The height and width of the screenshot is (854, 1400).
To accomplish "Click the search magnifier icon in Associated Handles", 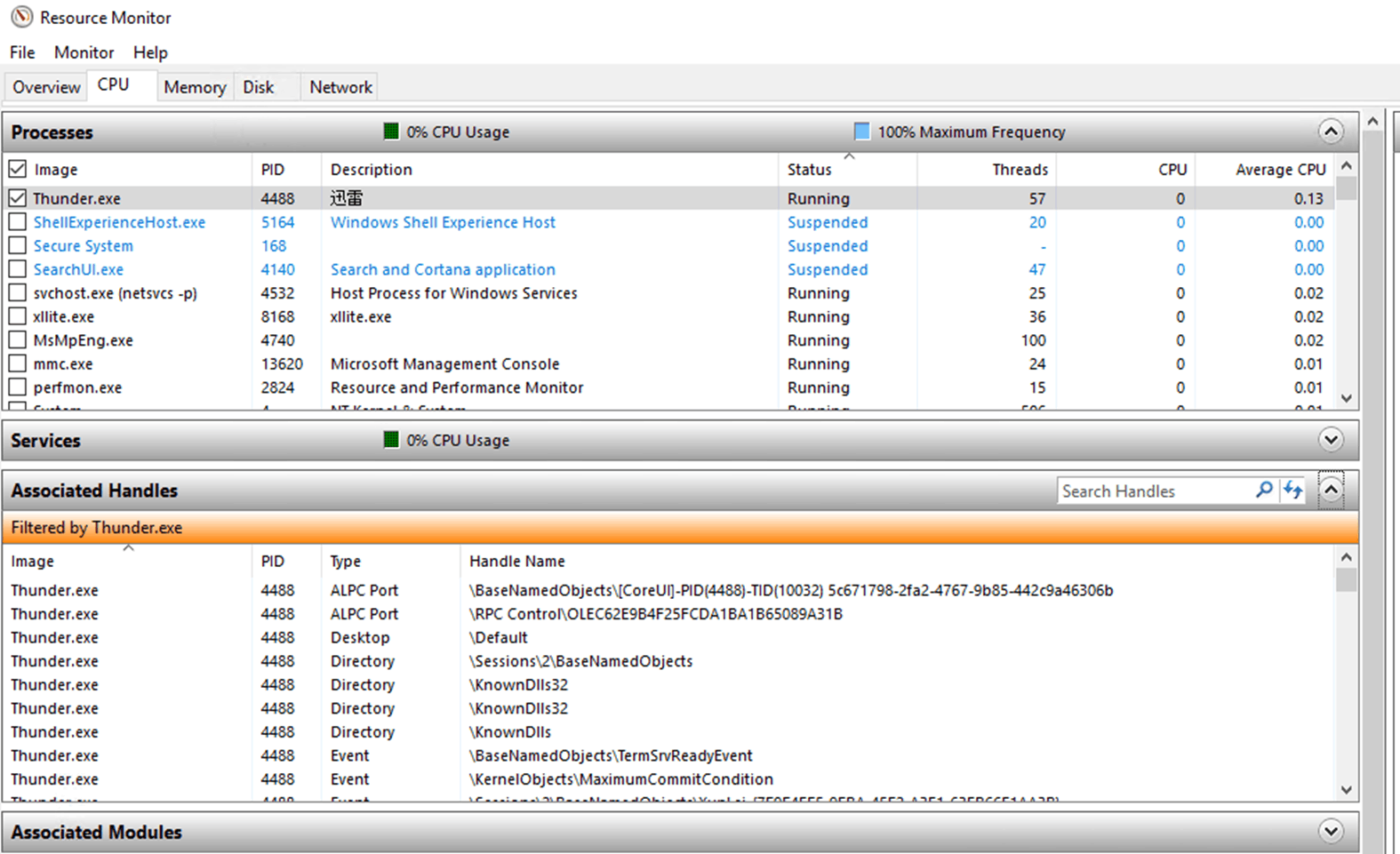I will click(x=1263, y=490).
